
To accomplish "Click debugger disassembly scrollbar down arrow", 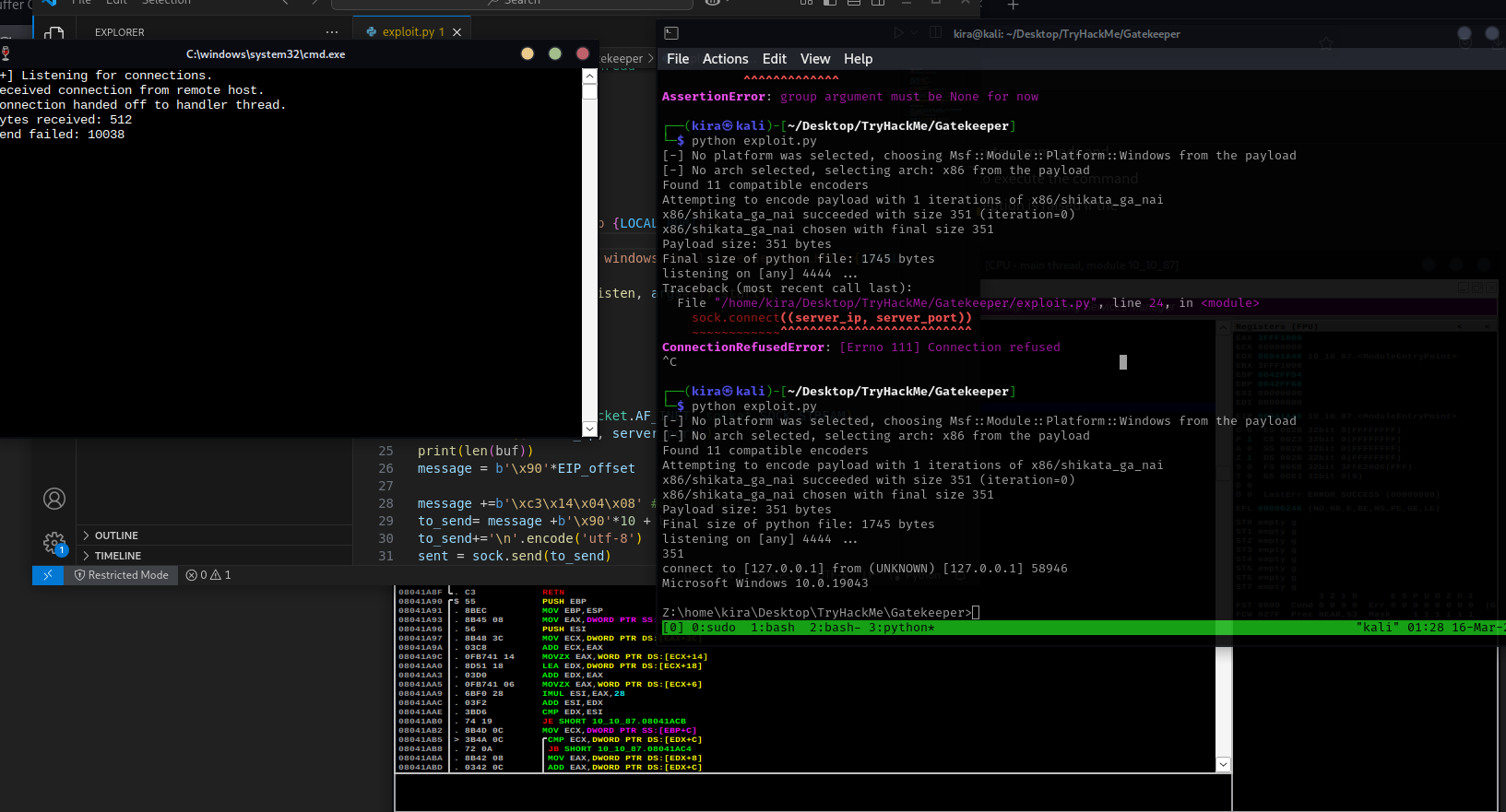I will pyautogui.click(x=1224, y=764).
